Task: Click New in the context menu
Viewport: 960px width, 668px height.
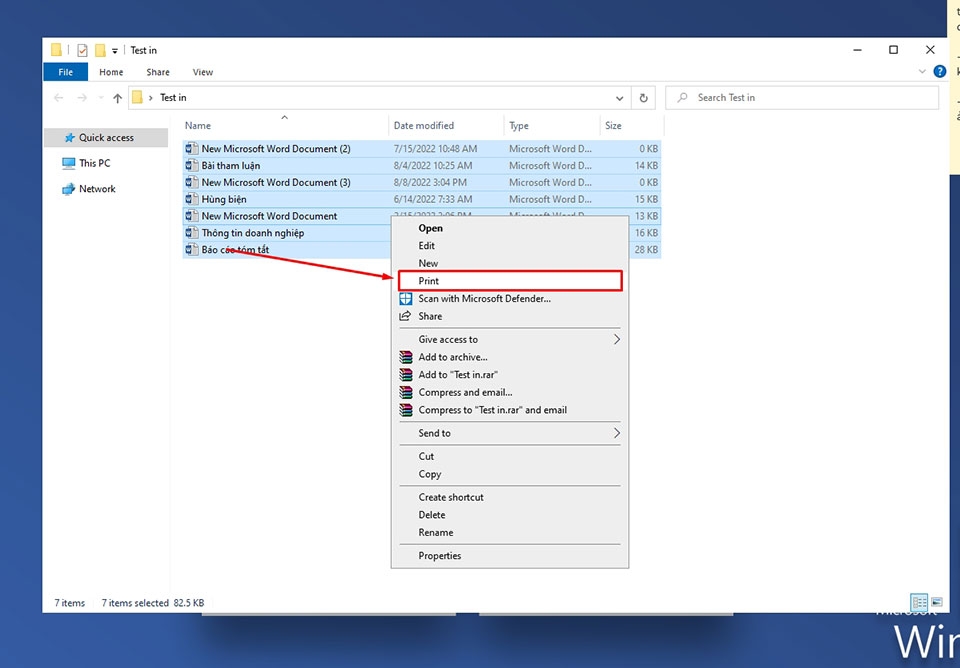Action: point(510,263)
